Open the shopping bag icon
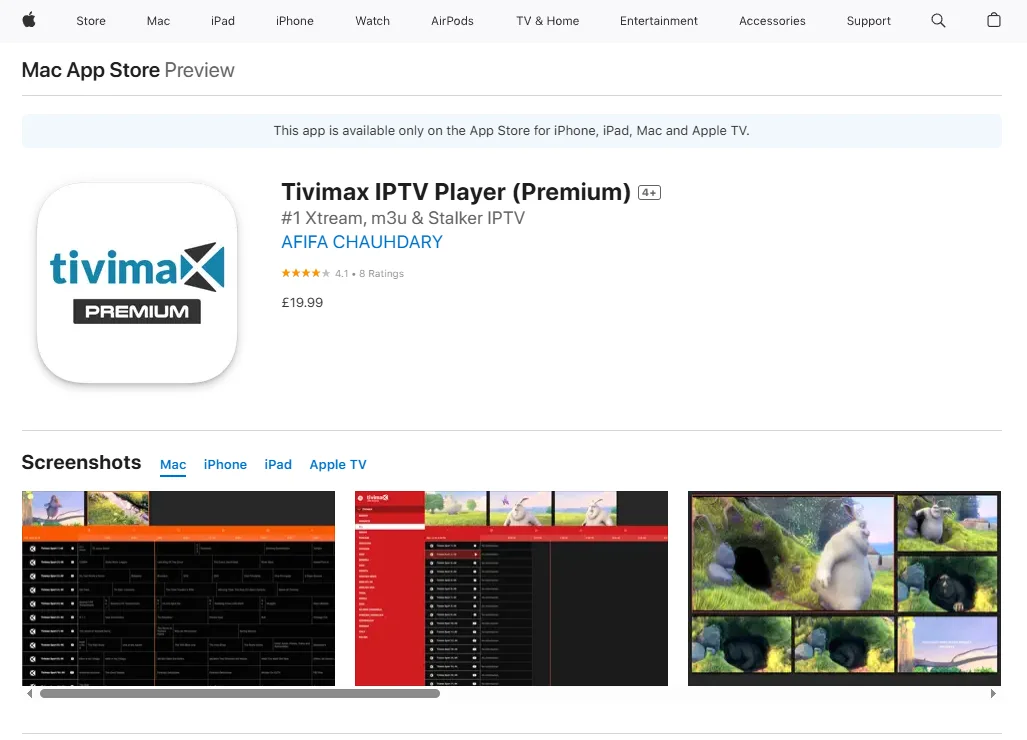1027x740 pixels. 994,20
